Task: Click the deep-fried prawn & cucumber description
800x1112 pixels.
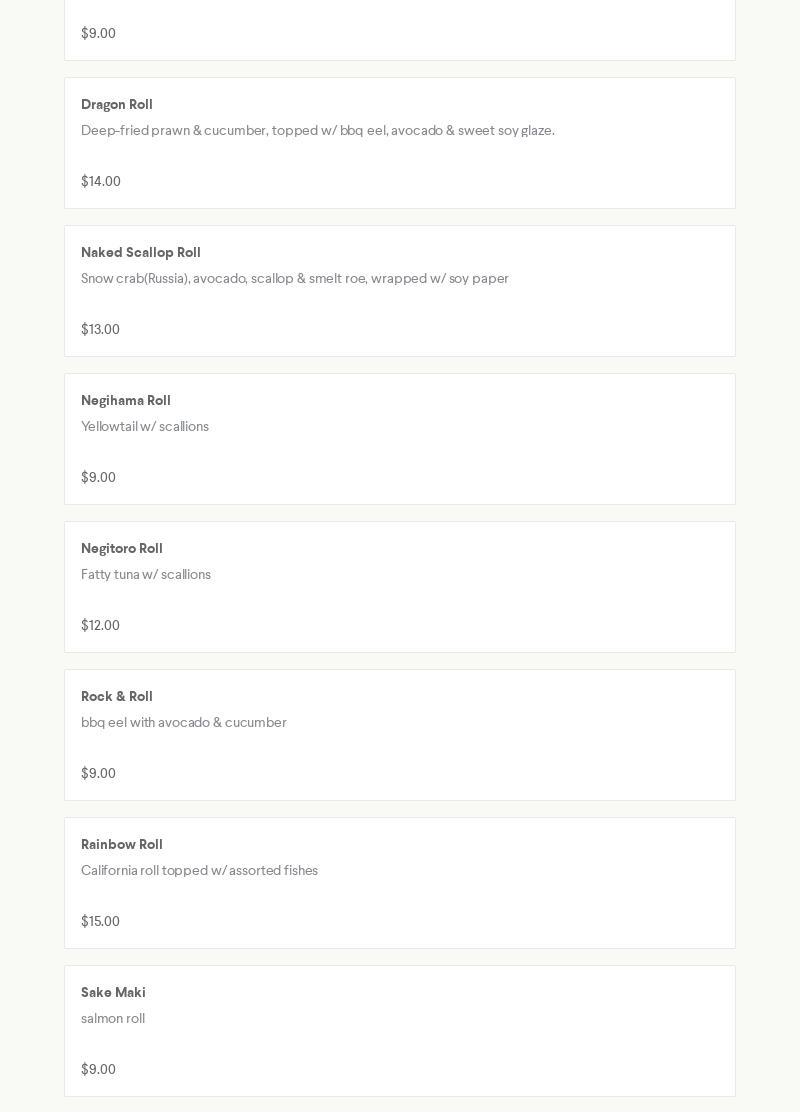Action: (318, 131)
